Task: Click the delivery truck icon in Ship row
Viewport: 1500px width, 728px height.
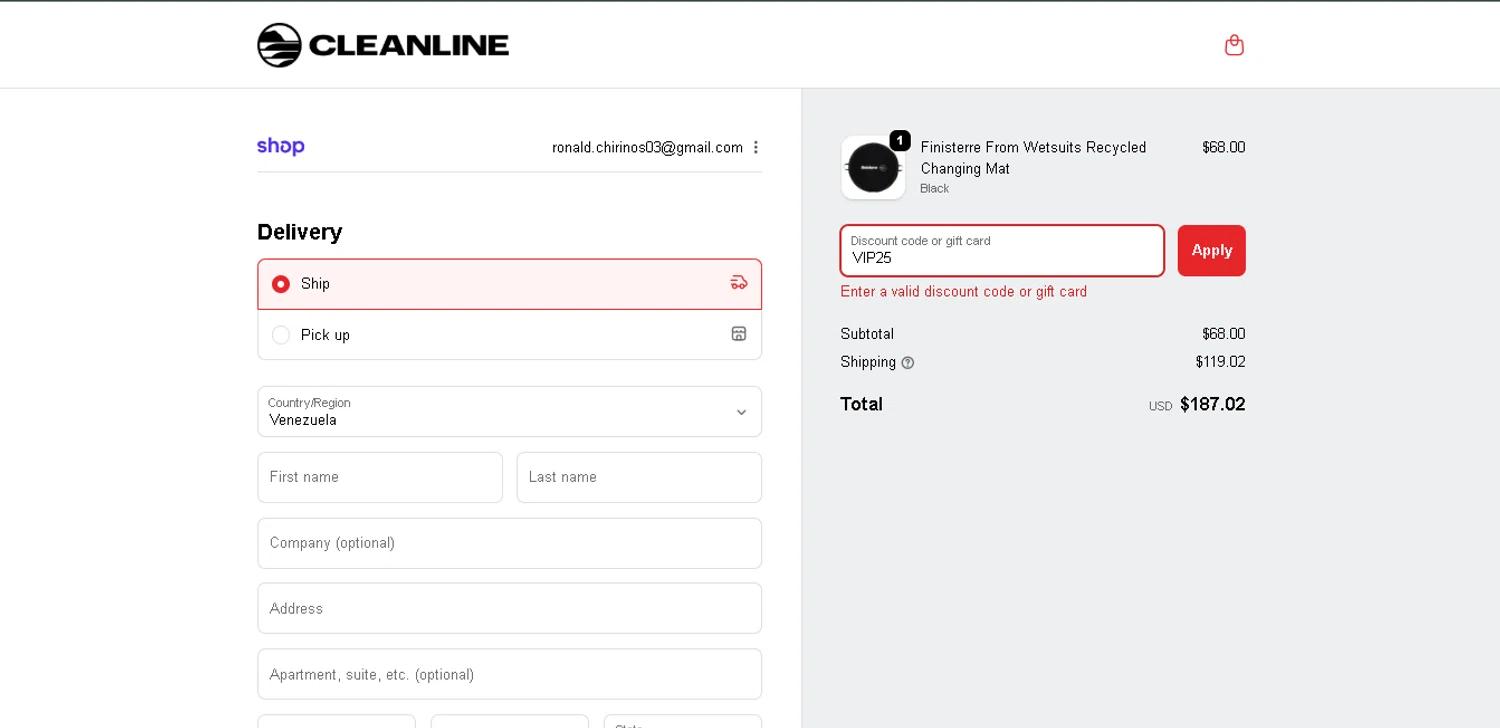Action: point(739,283)
